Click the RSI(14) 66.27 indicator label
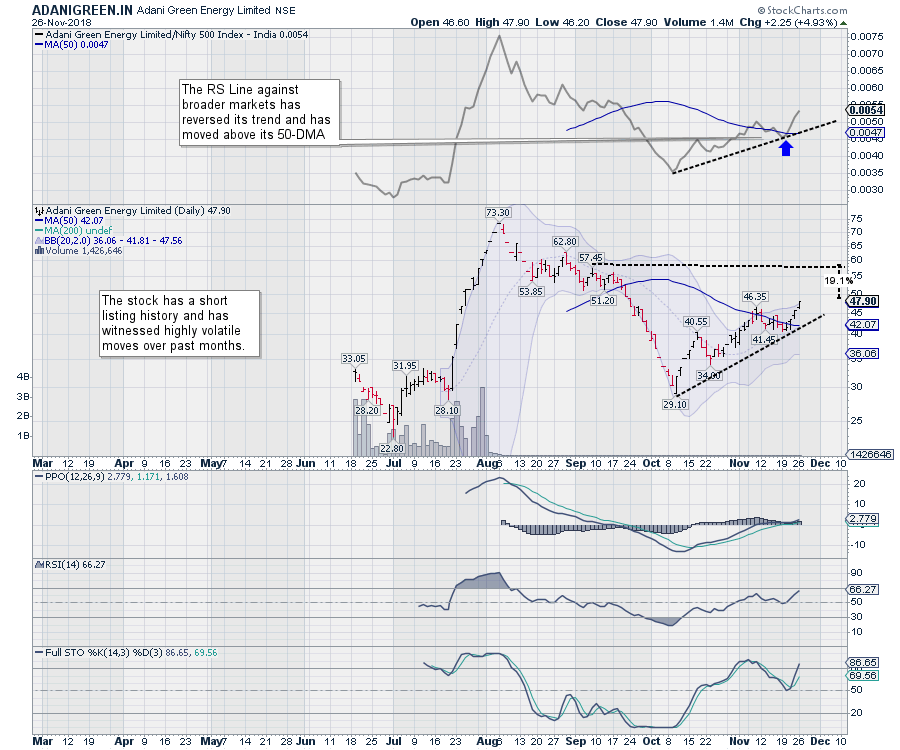 click(x=71, y=565)
